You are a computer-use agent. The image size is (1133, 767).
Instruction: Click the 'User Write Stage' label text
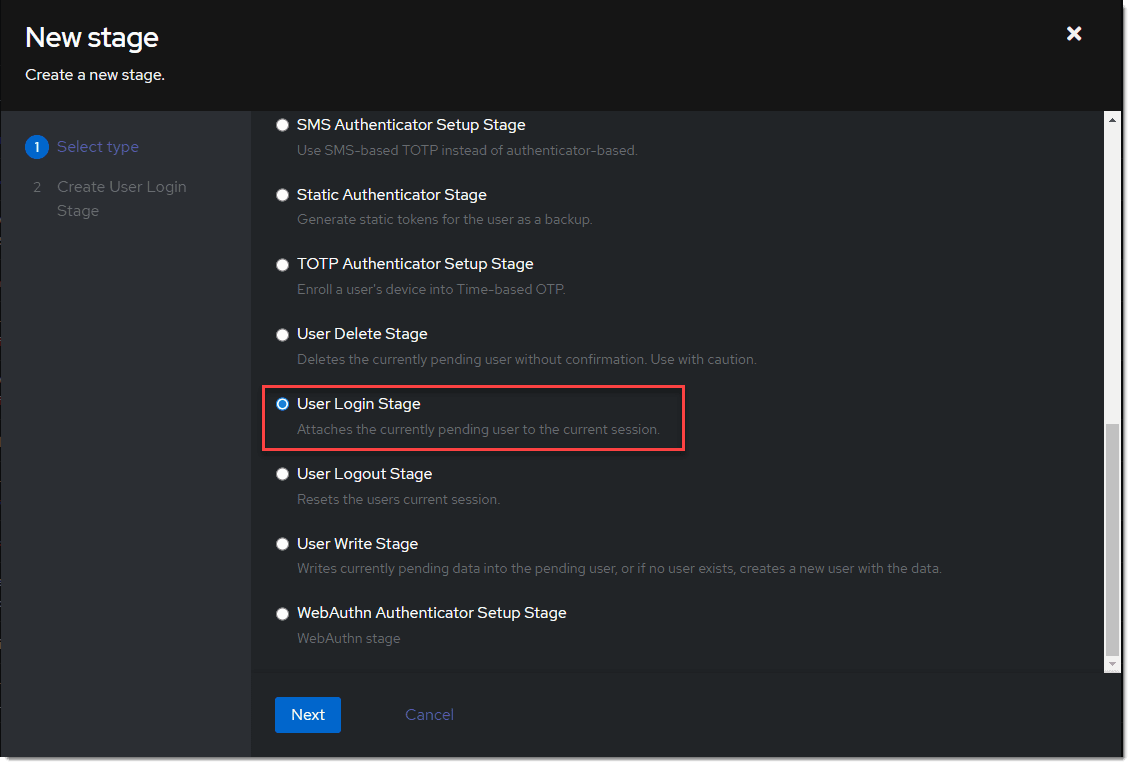click(357, 544)
